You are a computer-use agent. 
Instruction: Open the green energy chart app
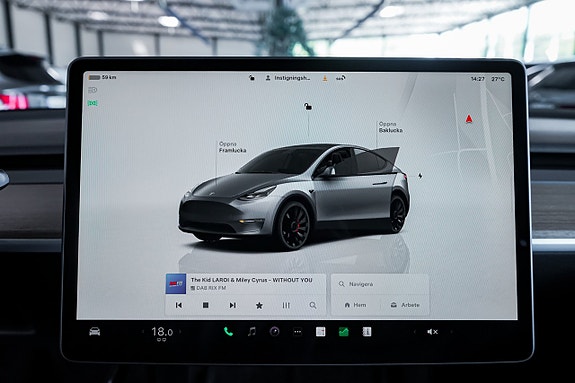click(x=344, y=332)
